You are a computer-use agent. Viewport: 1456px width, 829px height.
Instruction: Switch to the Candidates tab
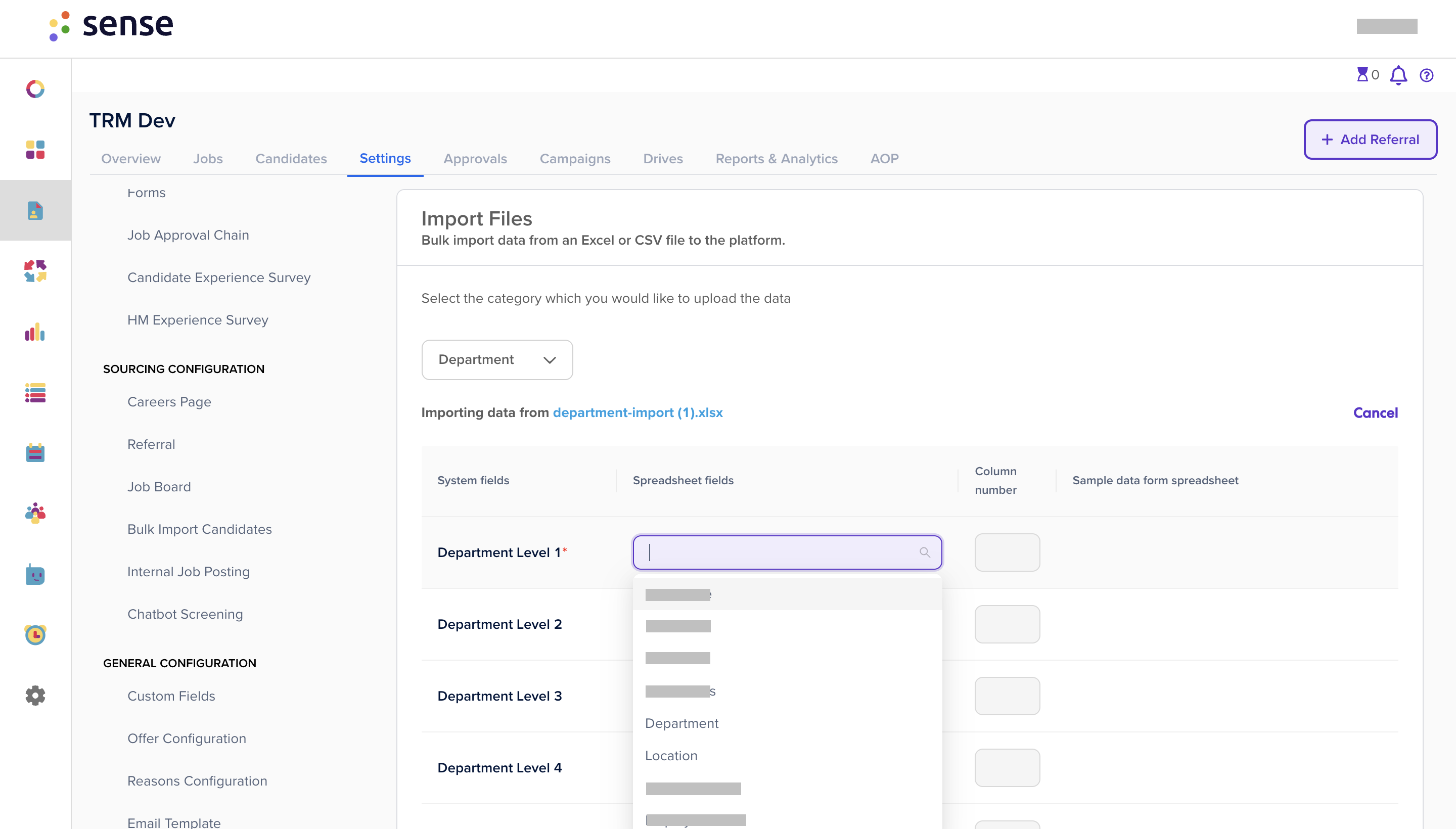[291, 158]
